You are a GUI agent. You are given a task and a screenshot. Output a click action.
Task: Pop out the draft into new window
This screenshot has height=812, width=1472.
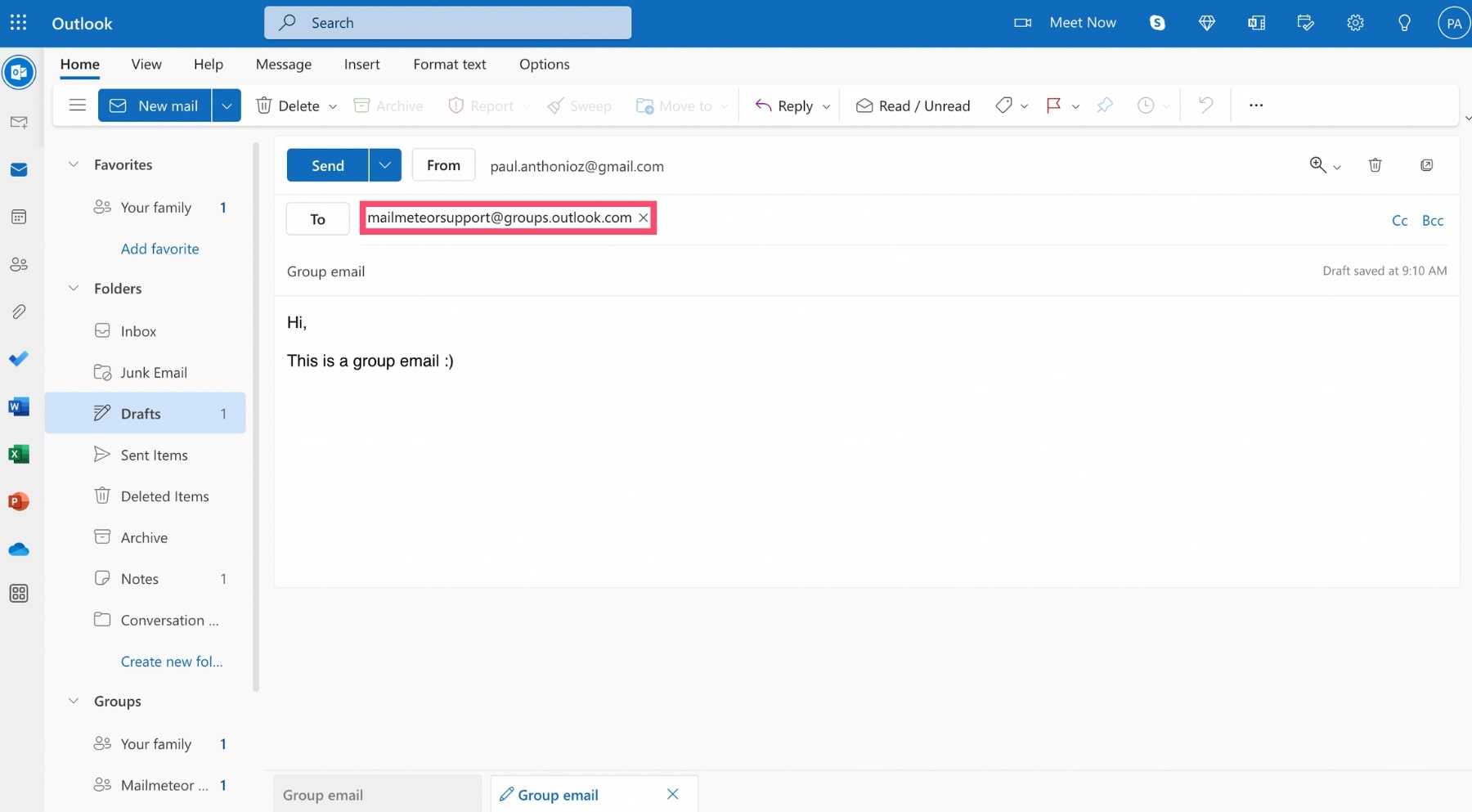click(x=1426, y=165)
